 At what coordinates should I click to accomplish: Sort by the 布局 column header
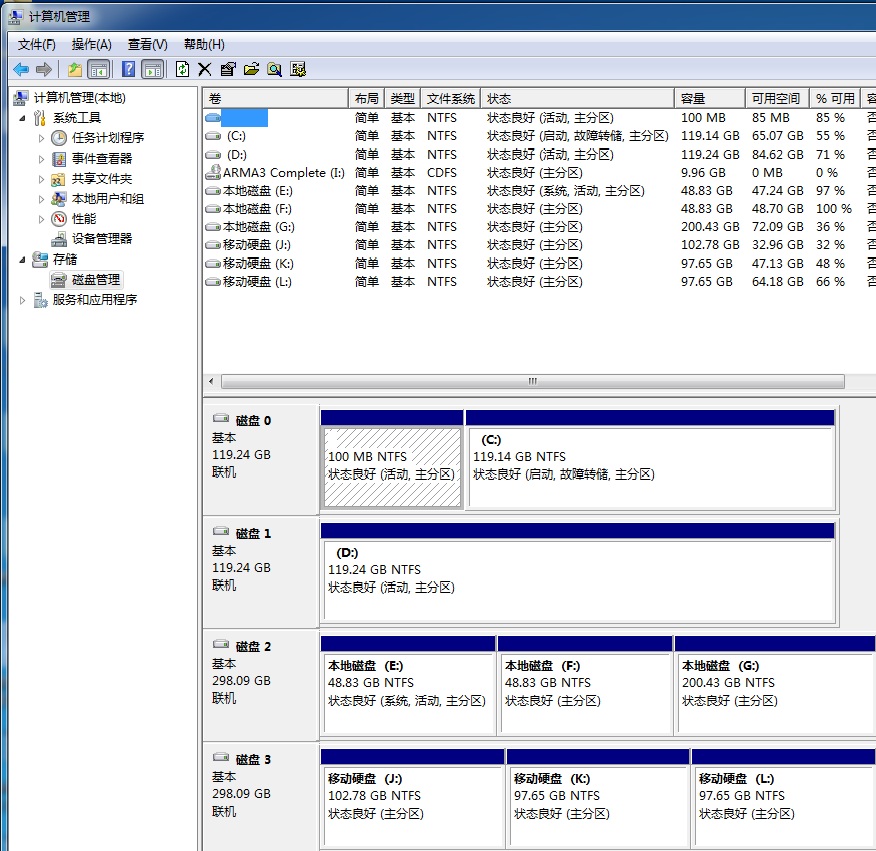click(x=366, y=98)
